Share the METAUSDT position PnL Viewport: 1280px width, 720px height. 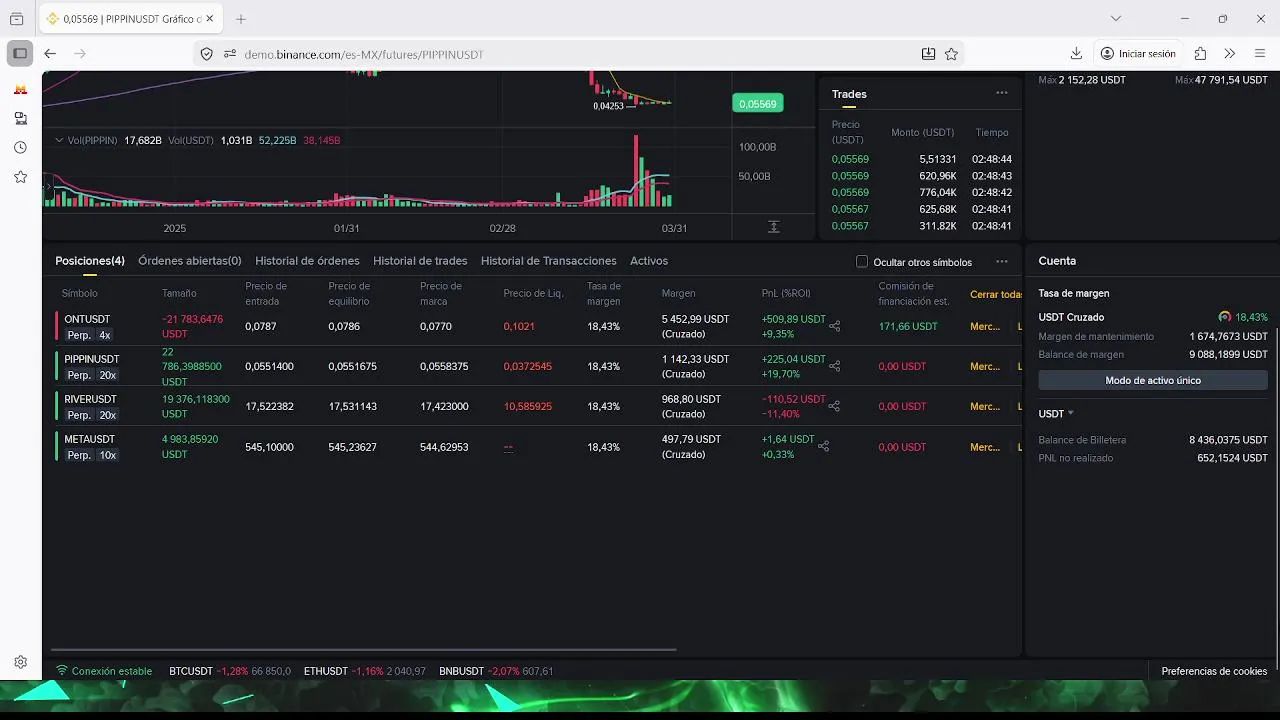(824, 446)
